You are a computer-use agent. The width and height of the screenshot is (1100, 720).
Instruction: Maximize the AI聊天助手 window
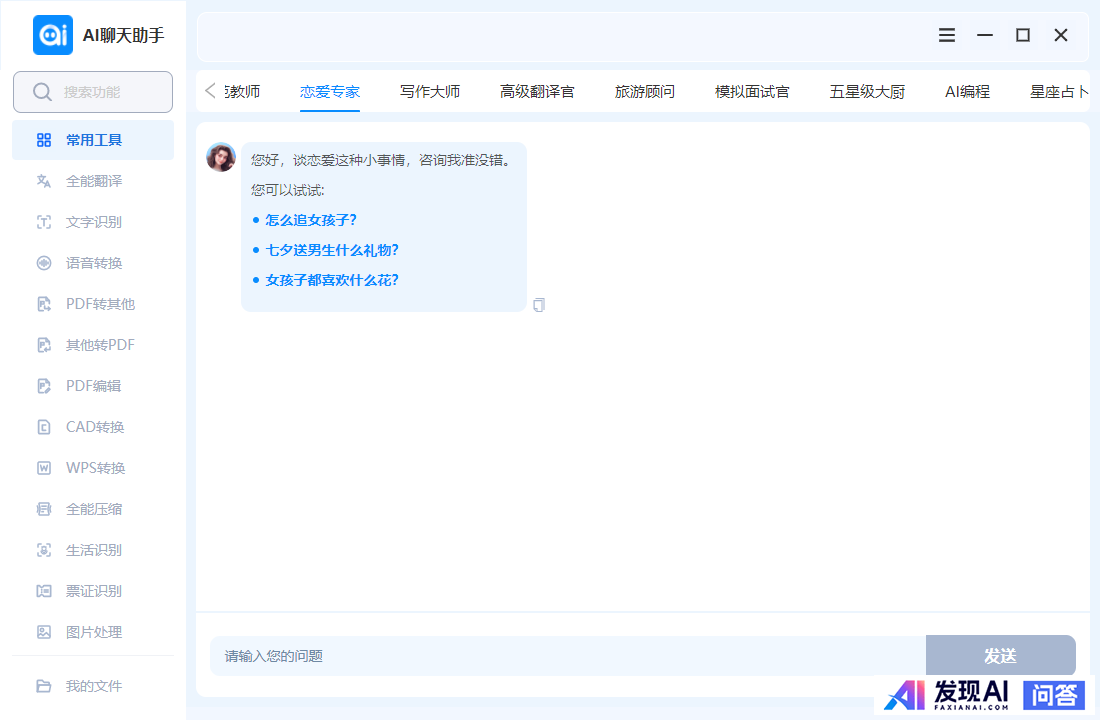coord(1023,35)
